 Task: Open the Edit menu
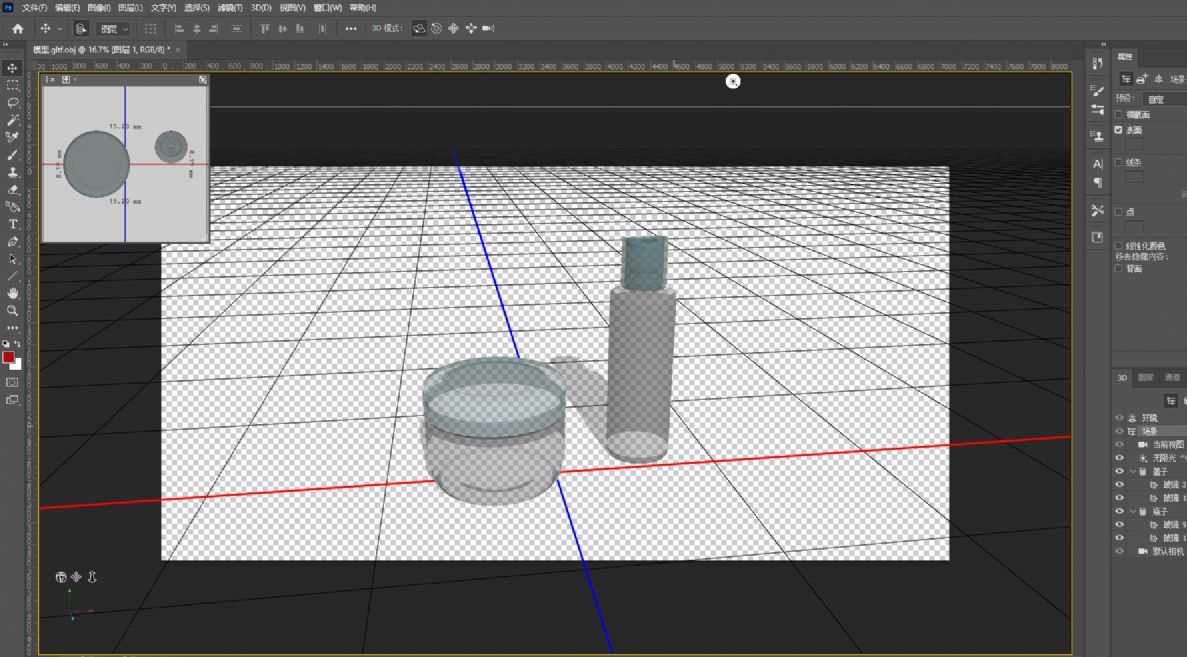click(67, 8)
